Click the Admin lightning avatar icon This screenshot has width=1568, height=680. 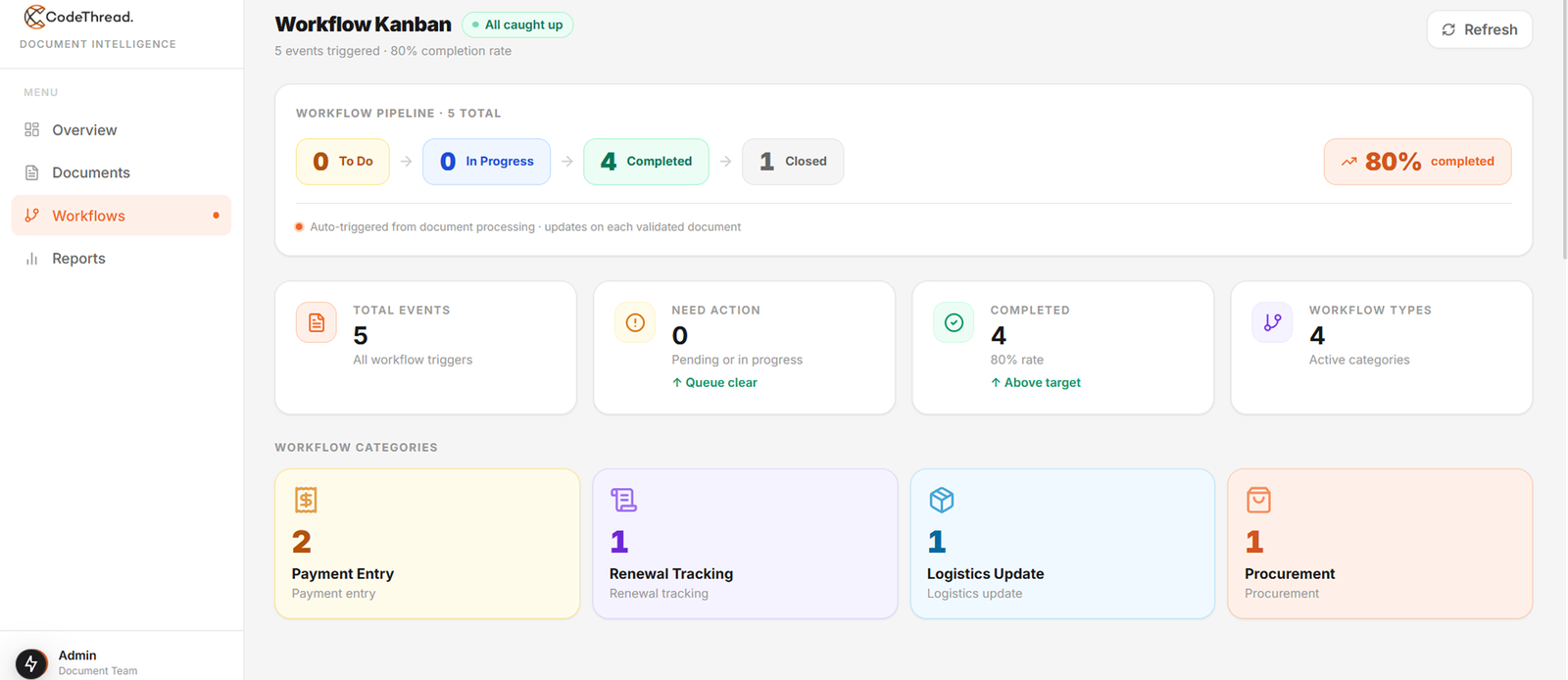tap(31, 663)
